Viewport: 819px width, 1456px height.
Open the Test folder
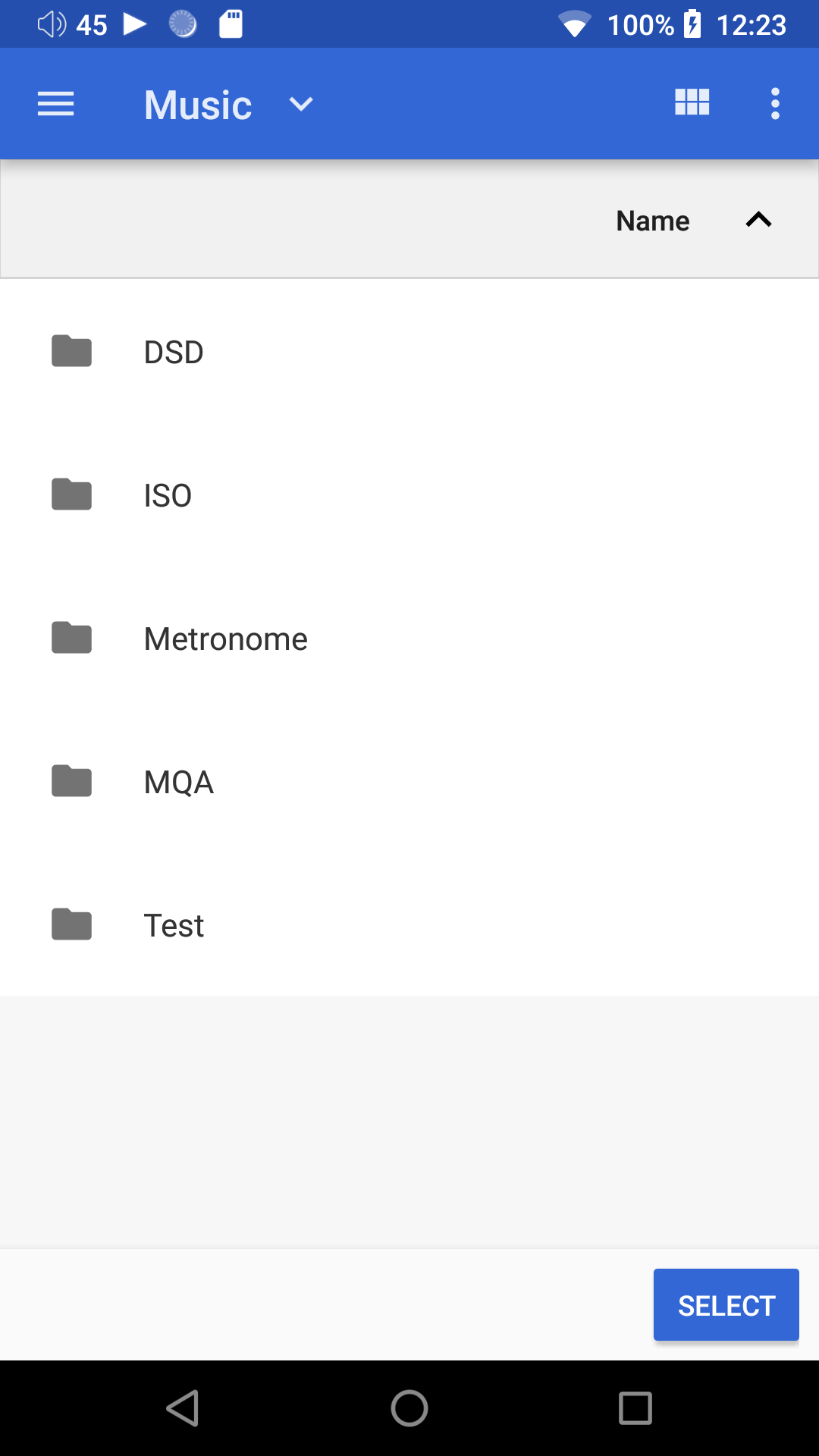[174, 926]
